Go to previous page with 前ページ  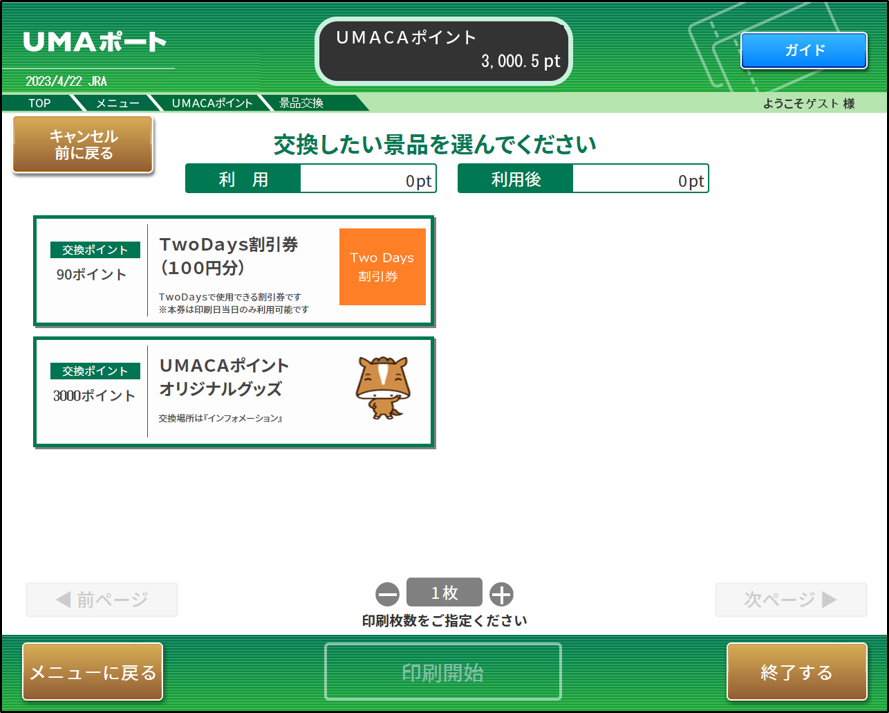(101, 600)
